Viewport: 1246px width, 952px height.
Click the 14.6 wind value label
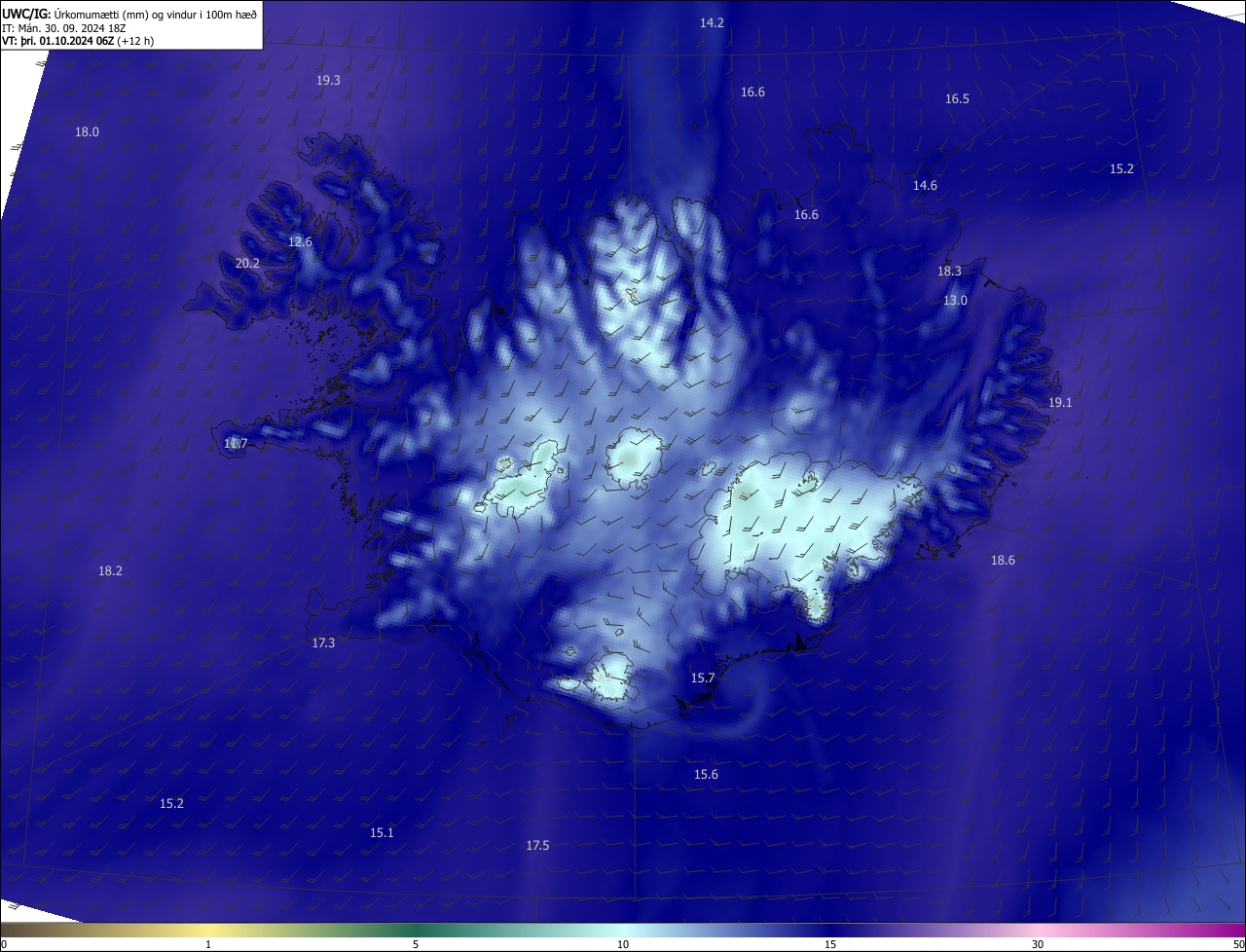coord(925,186)
